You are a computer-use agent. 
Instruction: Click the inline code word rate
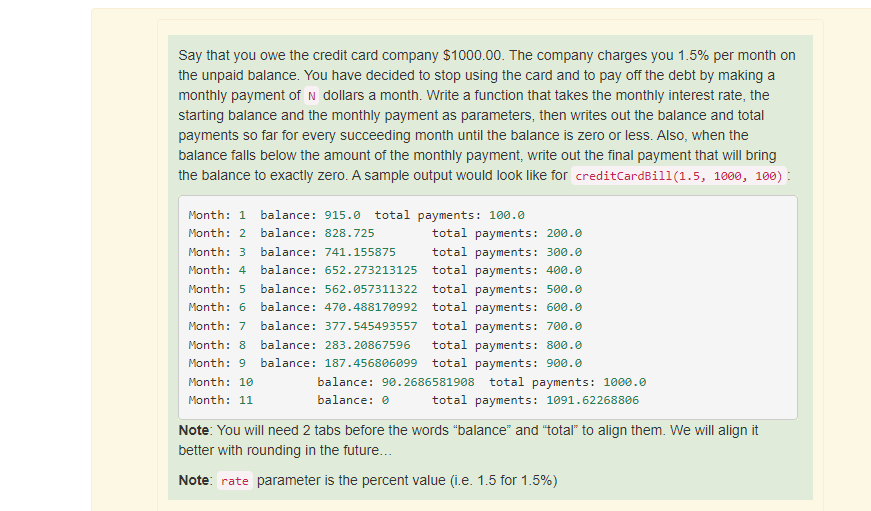tap(234, 481)
